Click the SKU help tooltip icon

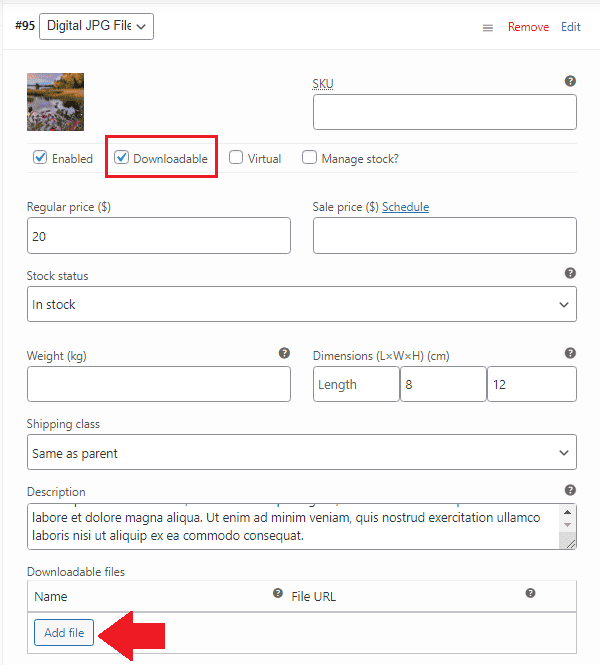(570, 81)
